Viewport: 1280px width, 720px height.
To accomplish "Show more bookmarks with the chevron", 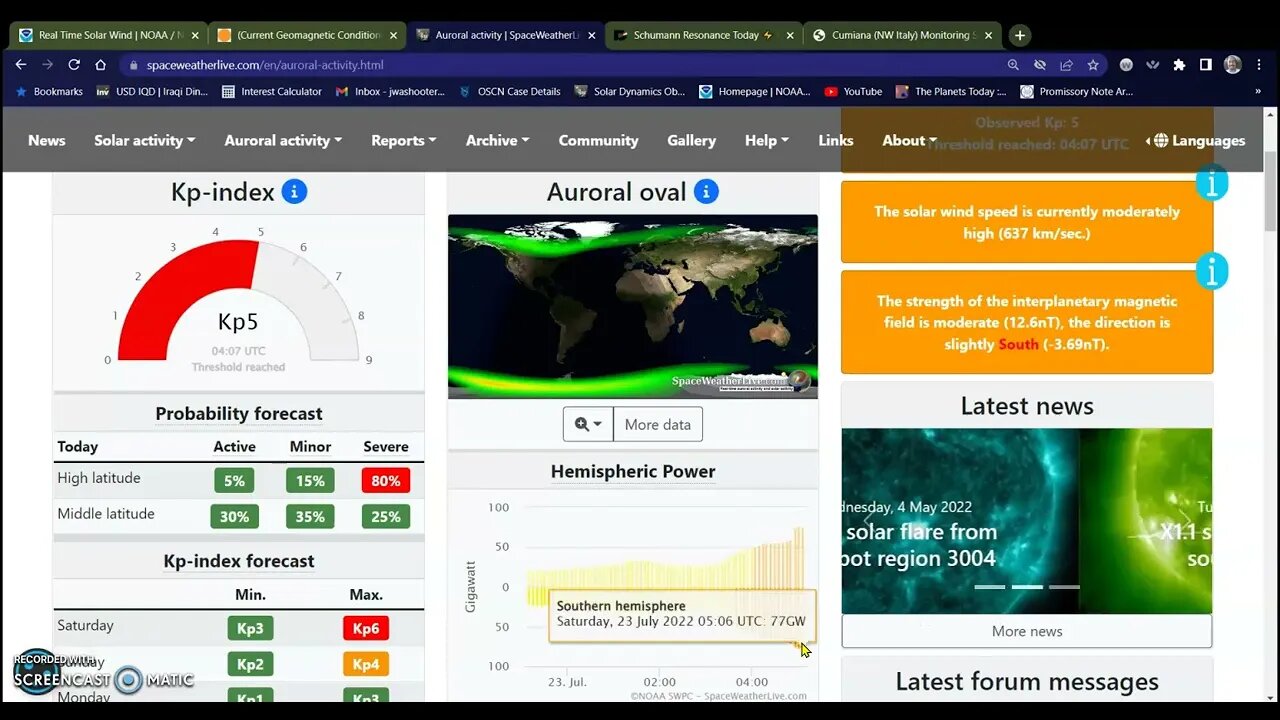I will 1257,91.
